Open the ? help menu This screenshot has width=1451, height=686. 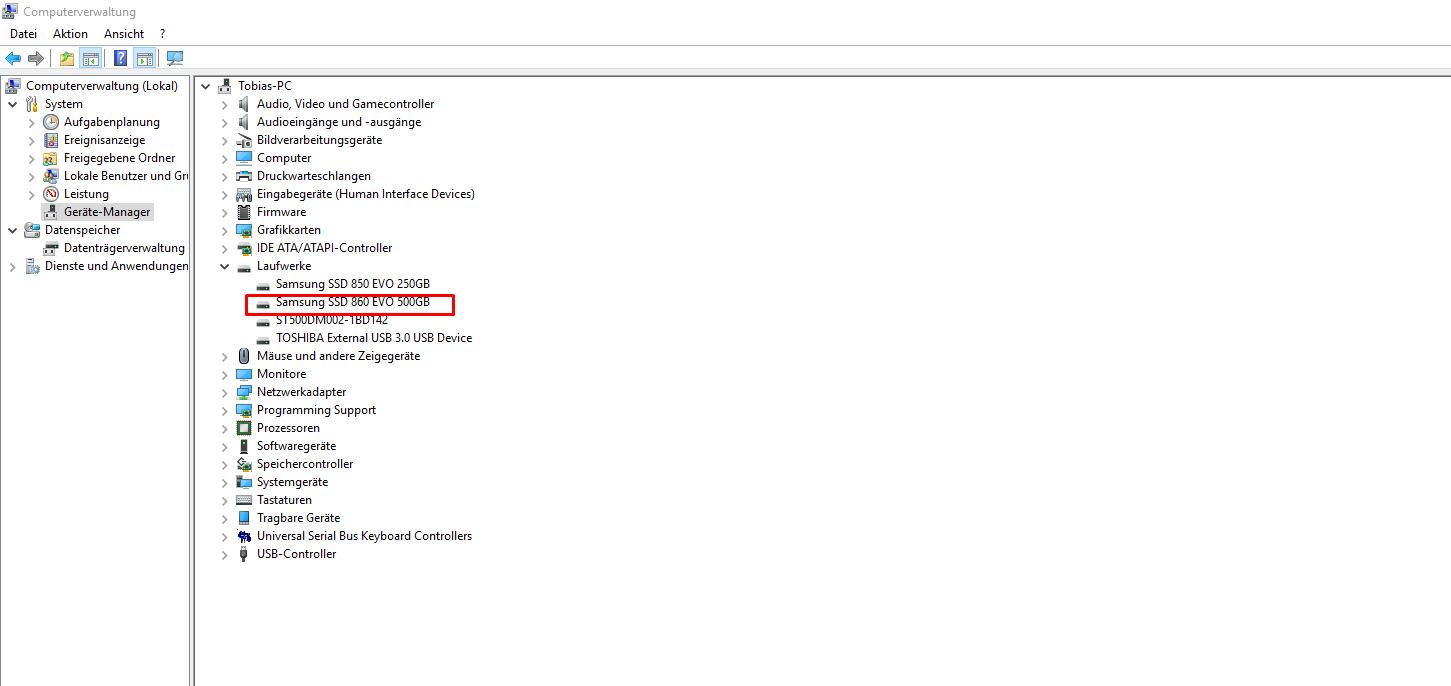click(162, 34)
